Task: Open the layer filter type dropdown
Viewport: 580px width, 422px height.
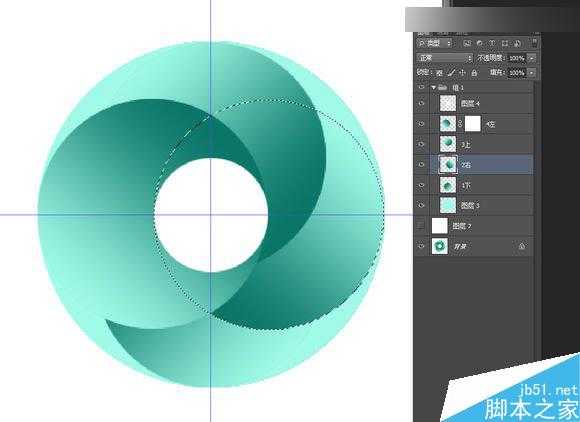Action: click(435, 43)
